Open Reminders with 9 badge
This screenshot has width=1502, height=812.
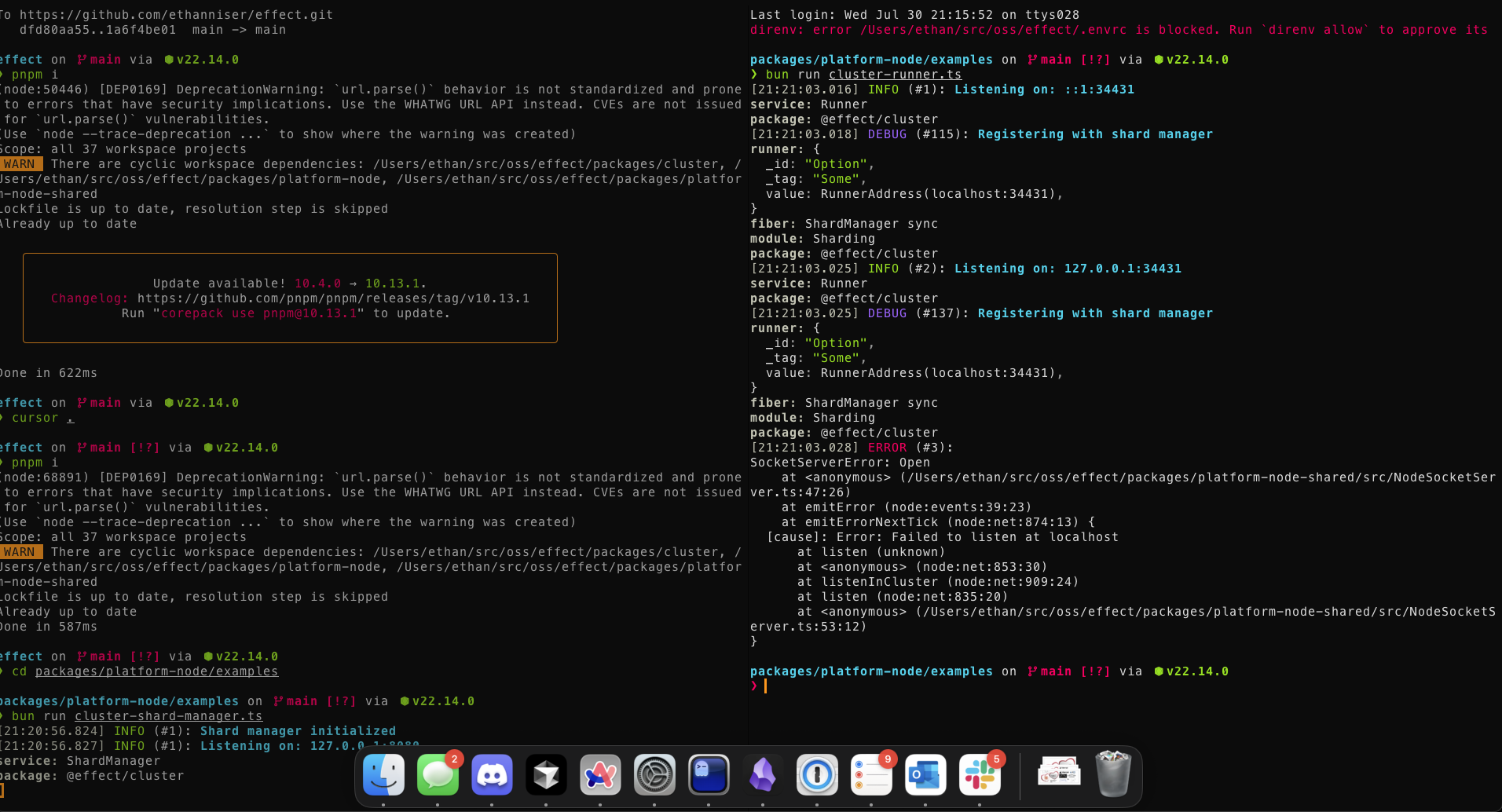coord(871,775)
